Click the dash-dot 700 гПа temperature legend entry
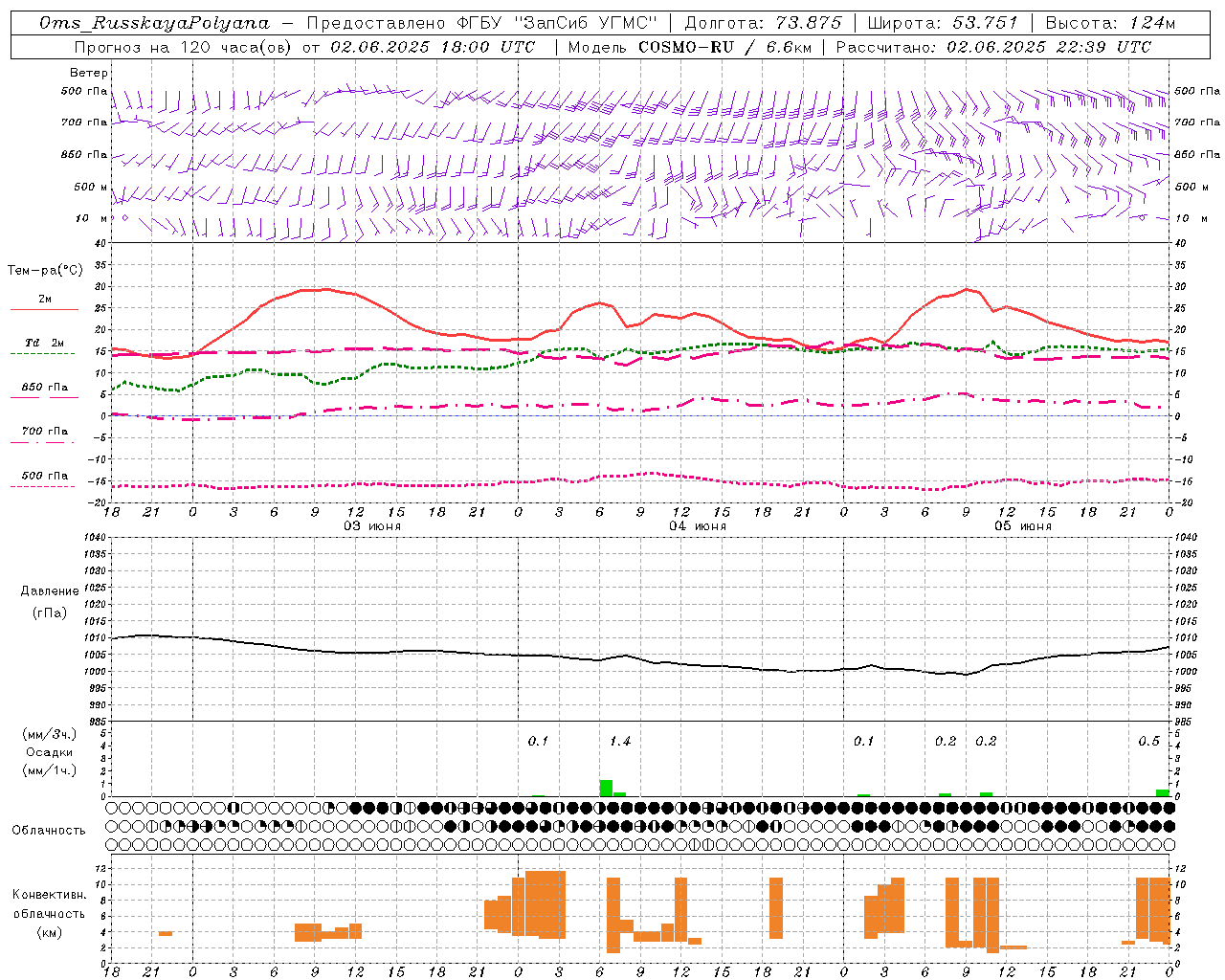Viewport: 1225px width, 980px height. pyautogui.click(x=44, y=435)
